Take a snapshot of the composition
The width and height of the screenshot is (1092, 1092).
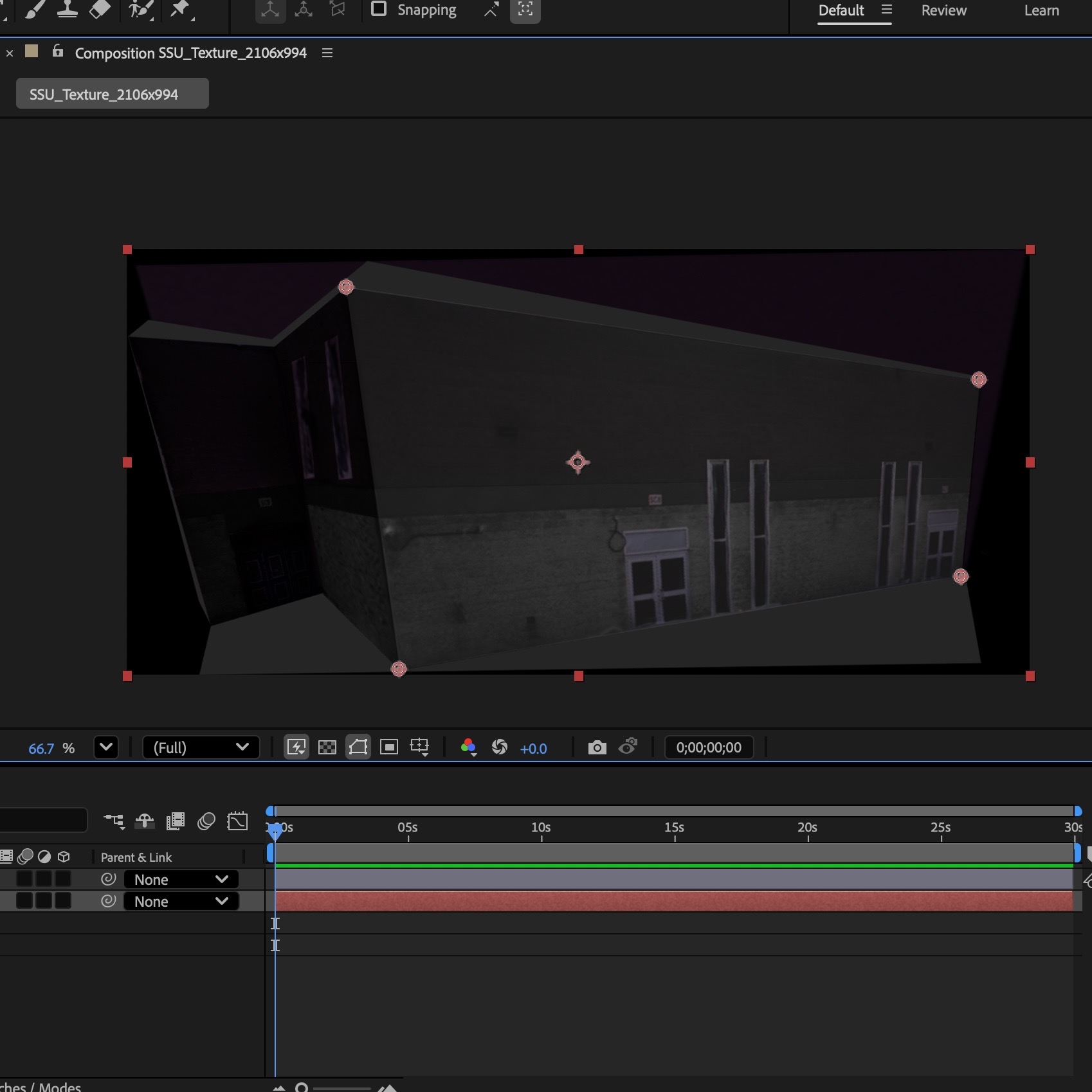click(x=596, y=747)
